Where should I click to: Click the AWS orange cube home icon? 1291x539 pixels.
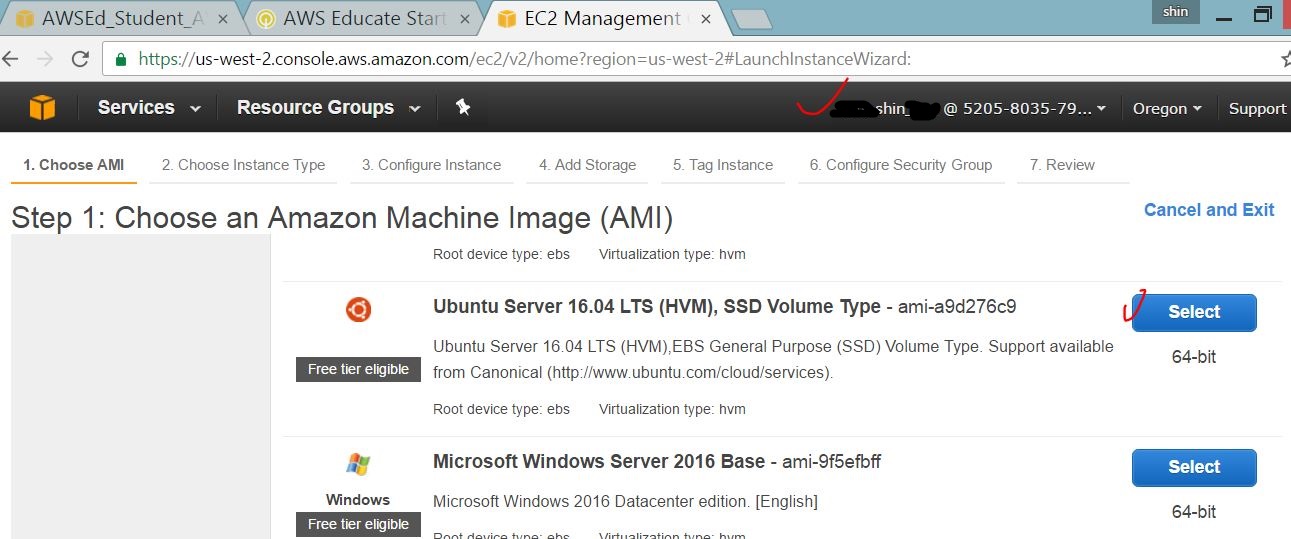(x=42, y=108)
